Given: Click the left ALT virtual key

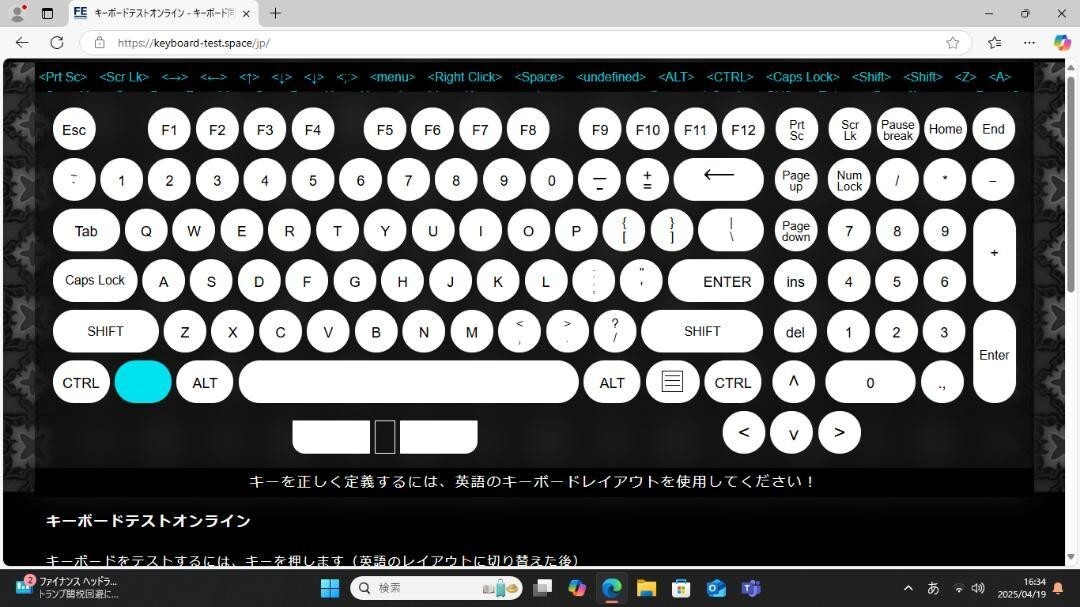Looking at the screenshot, I should coord(205,382).
